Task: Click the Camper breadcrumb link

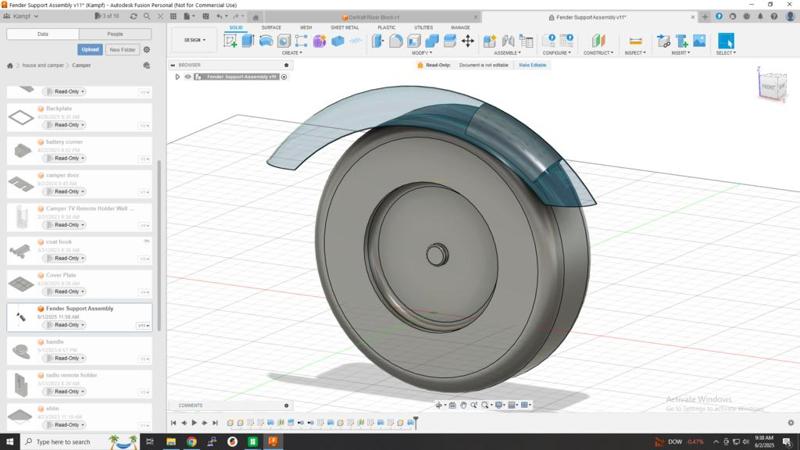Action: coord(82,65)
